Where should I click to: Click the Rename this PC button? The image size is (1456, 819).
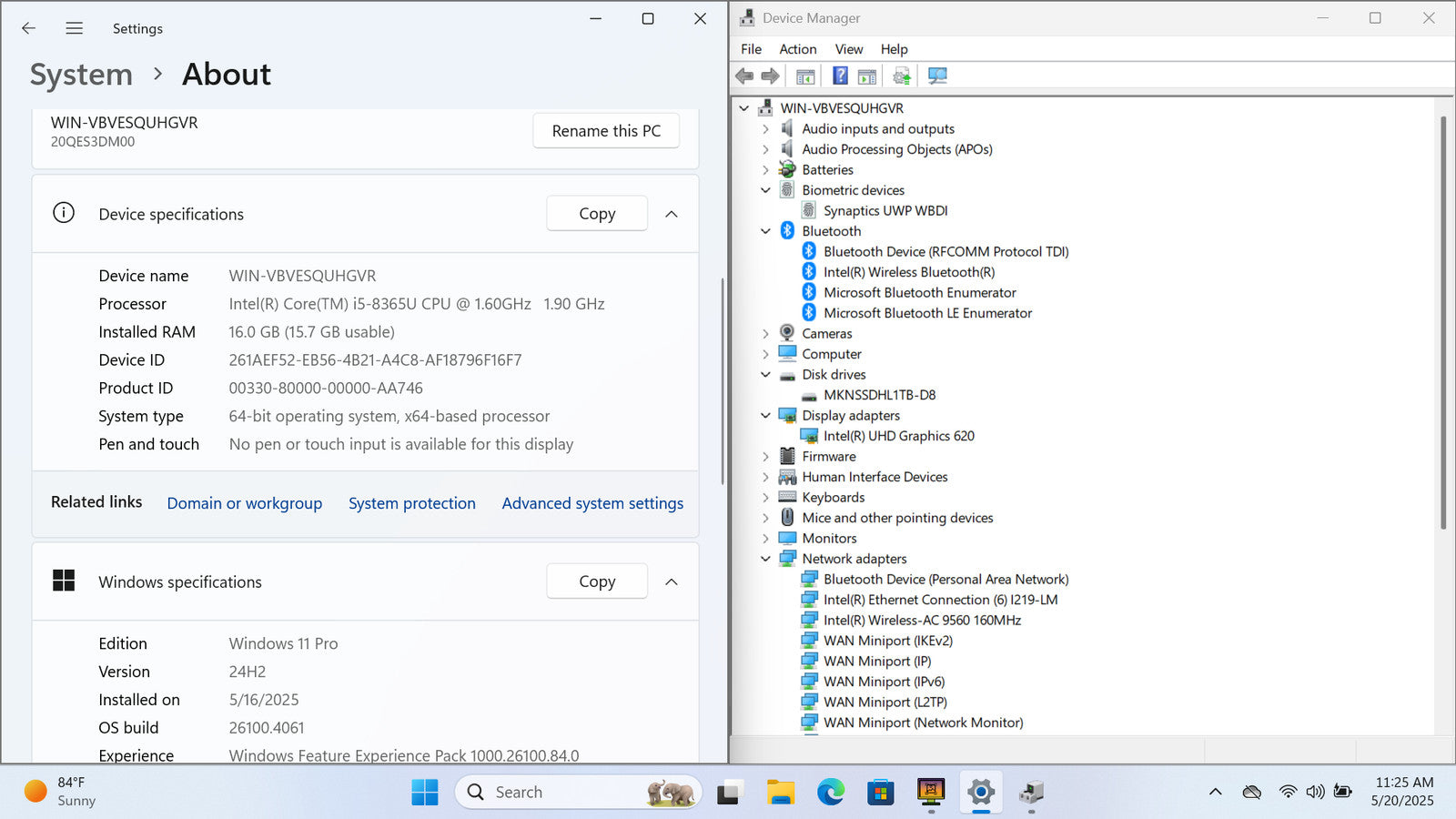(606, 131)
